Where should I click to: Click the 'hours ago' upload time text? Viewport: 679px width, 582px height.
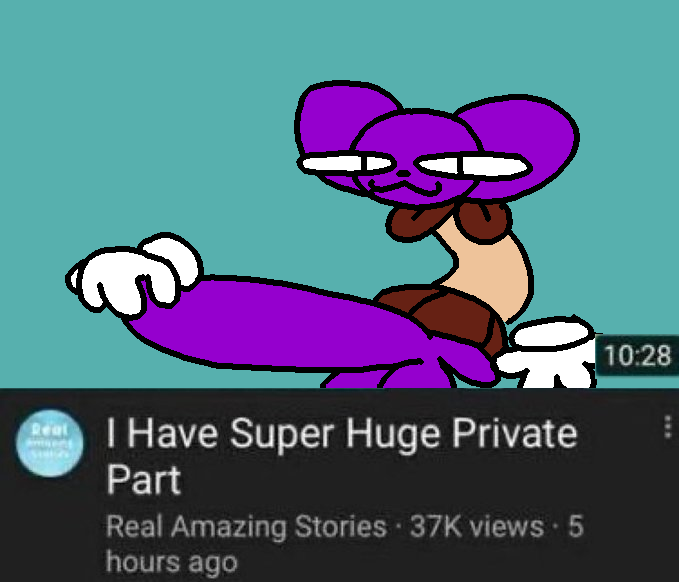pos(172,562)
